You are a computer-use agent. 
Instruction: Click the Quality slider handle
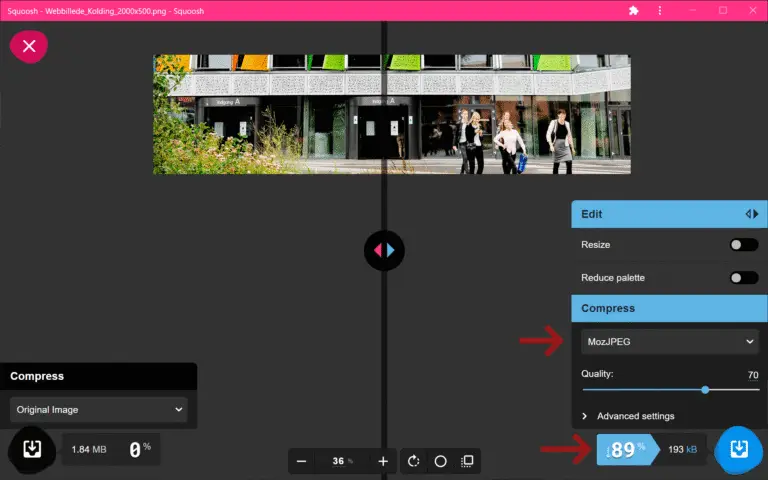(705, 389)
